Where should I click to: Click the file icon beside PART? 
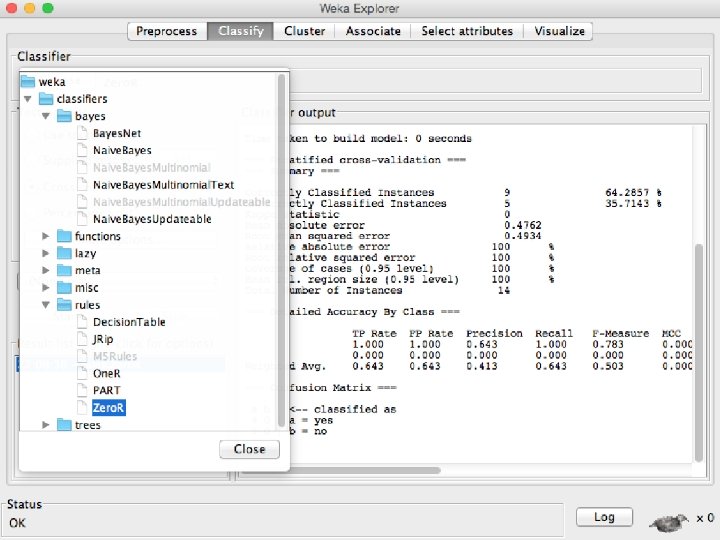tap(82, 390)
